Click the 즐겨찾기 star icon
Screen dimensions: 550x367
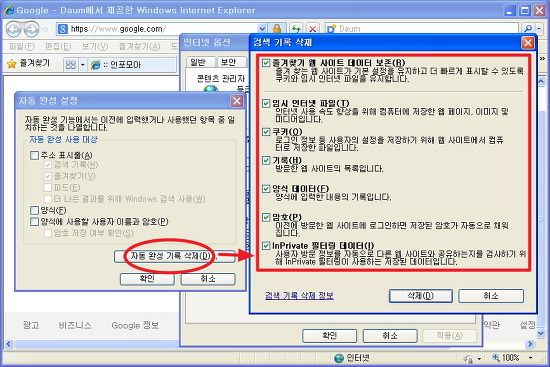coord(12,64)
